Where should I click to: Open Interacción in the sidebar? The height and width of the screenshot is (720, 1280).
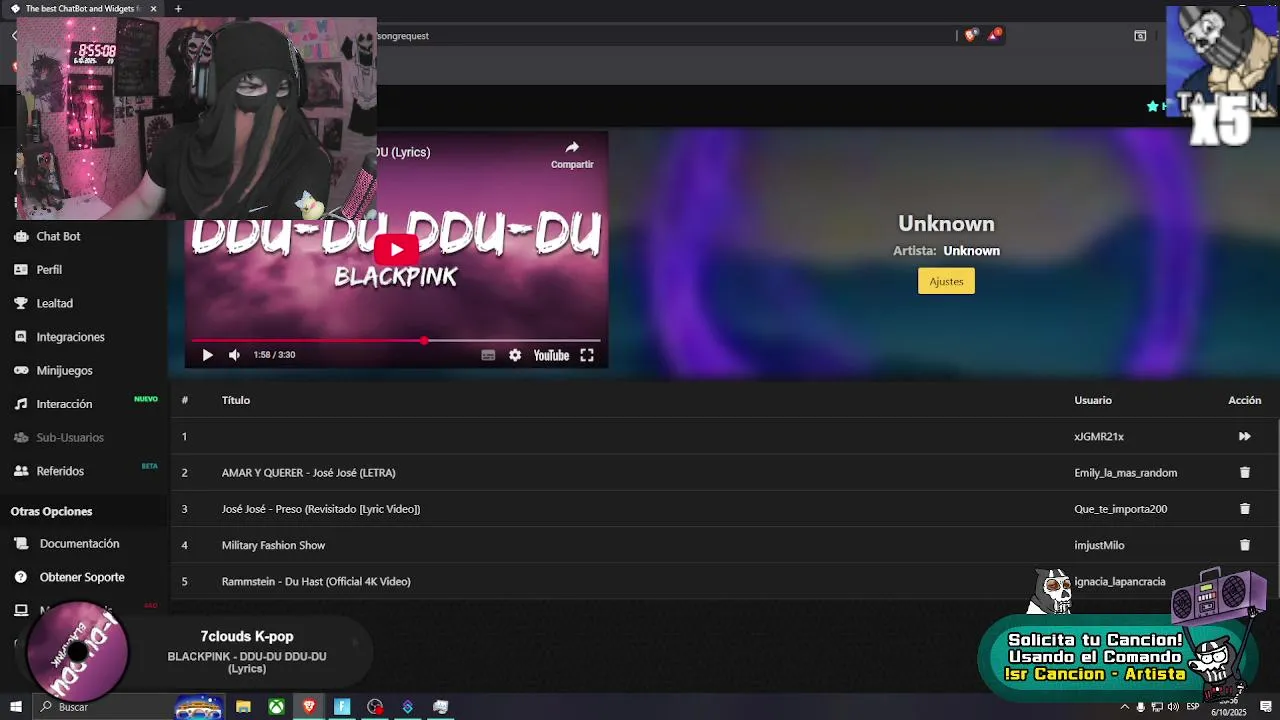[64, 404]
